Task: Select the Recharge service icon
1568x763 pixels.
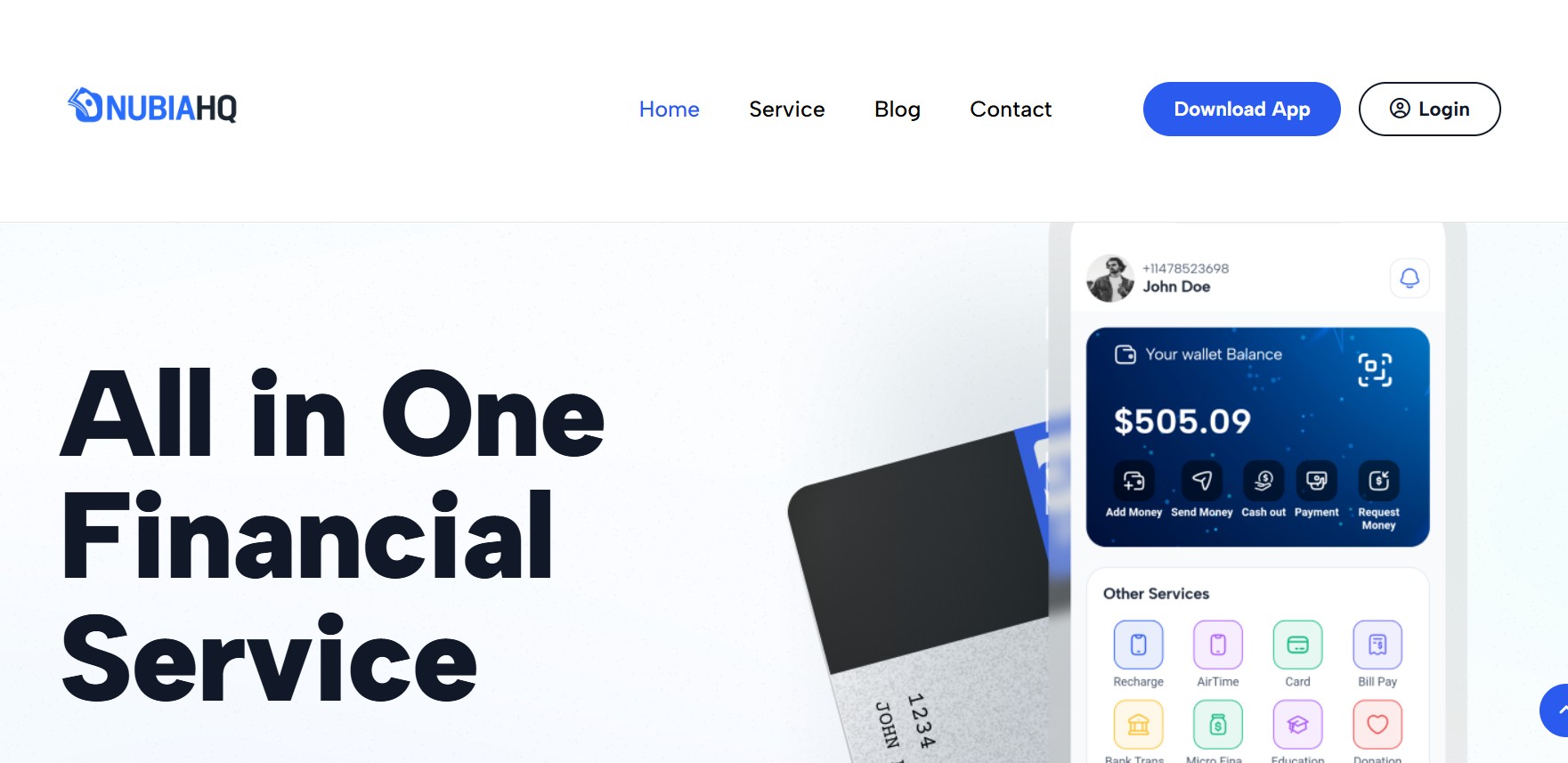Action: tap(1138, 645)
